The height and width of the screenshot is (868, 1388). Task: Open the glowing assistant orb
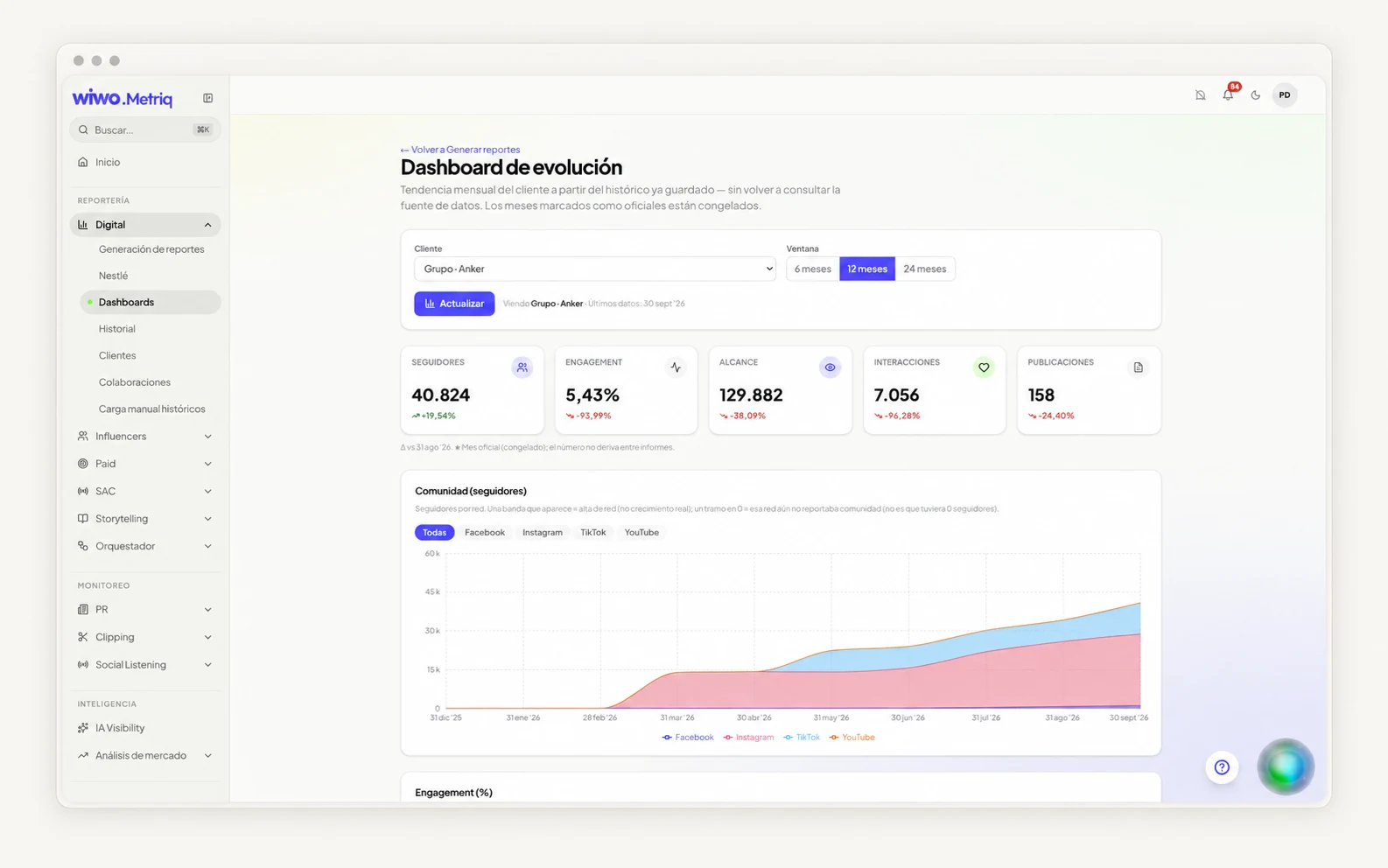(1286, 766)
